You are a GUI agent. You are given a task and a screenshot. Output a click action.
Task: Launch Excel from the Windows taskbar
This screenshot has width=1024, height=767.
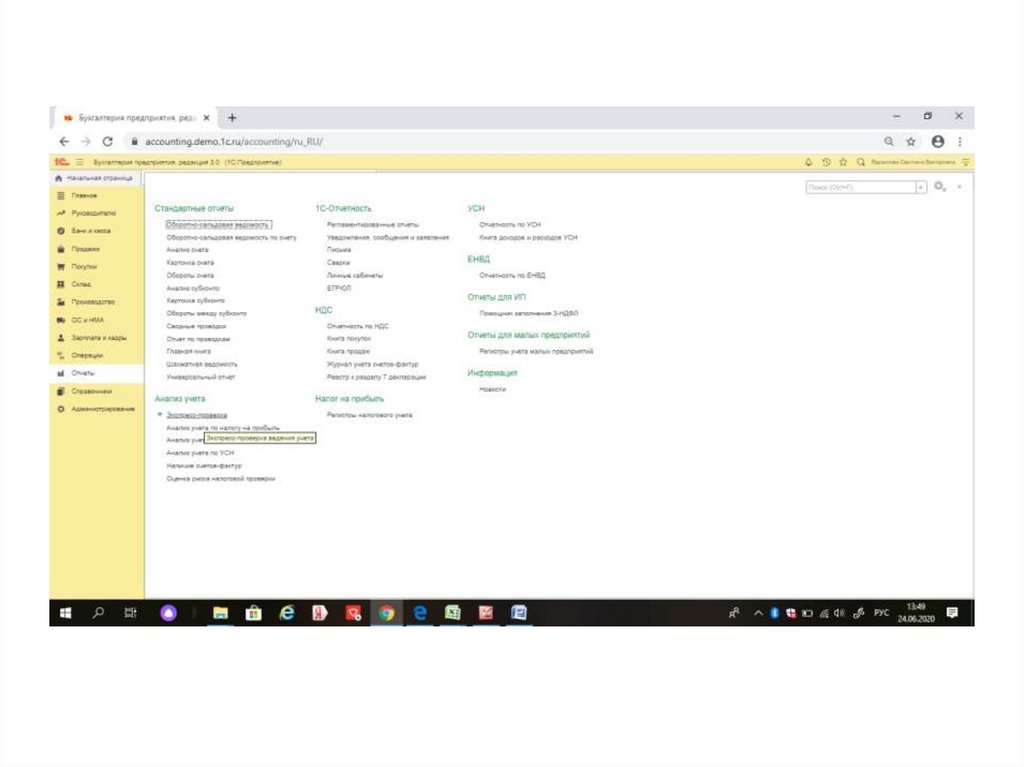(x=452, y=613)
